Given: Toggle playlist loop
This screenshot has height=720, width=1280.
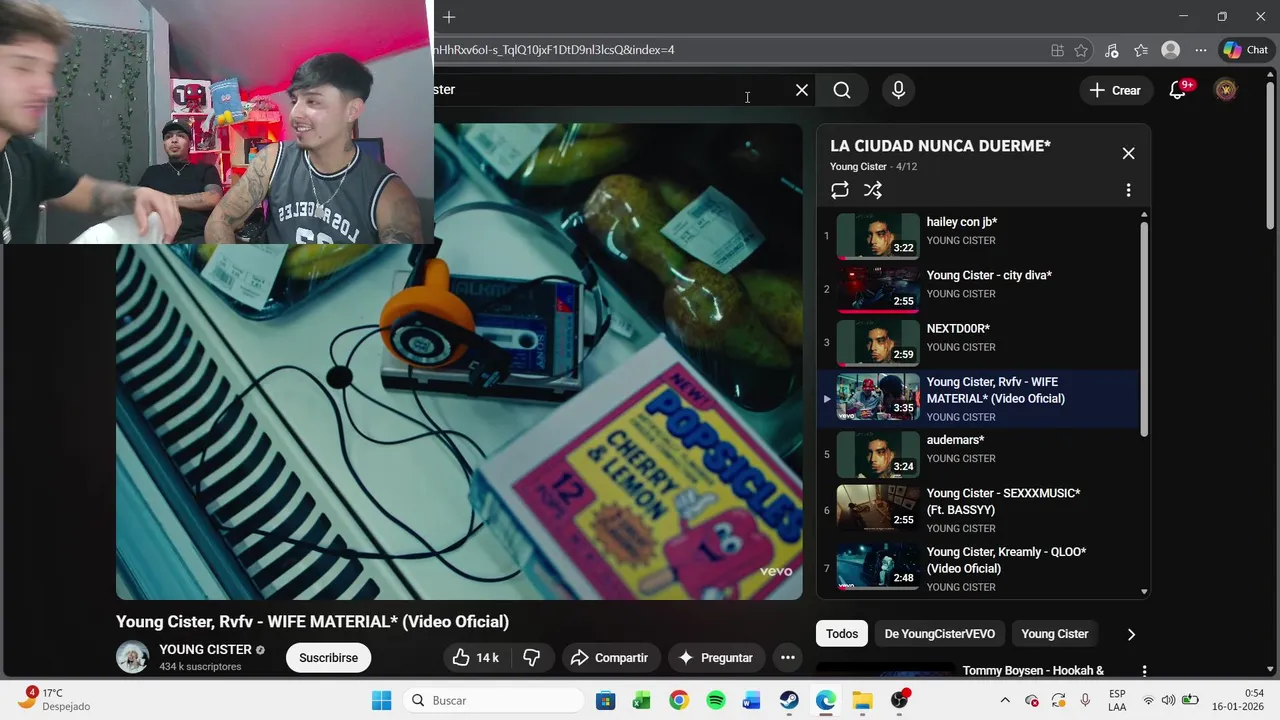Looking at the screenshot, I should [x=840, y=190].
